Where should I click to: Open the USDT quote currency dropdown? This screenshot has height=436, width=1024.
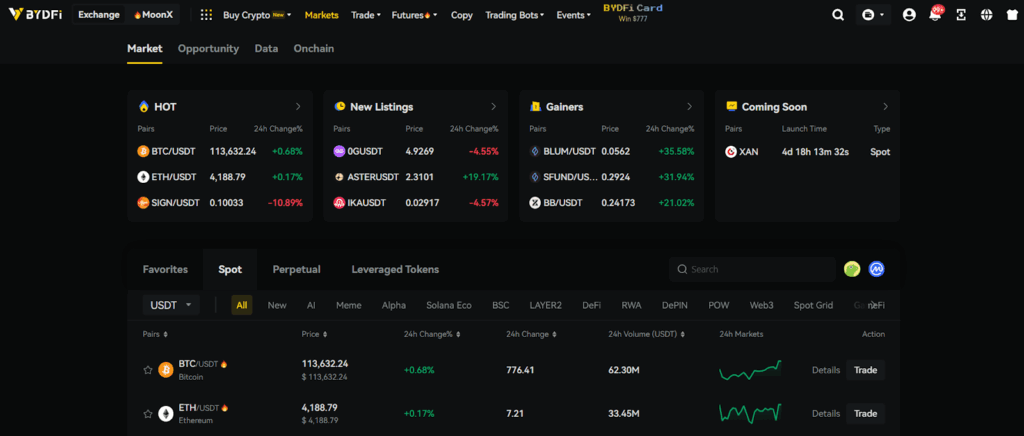pyautogui.click(x=171, y=305)
